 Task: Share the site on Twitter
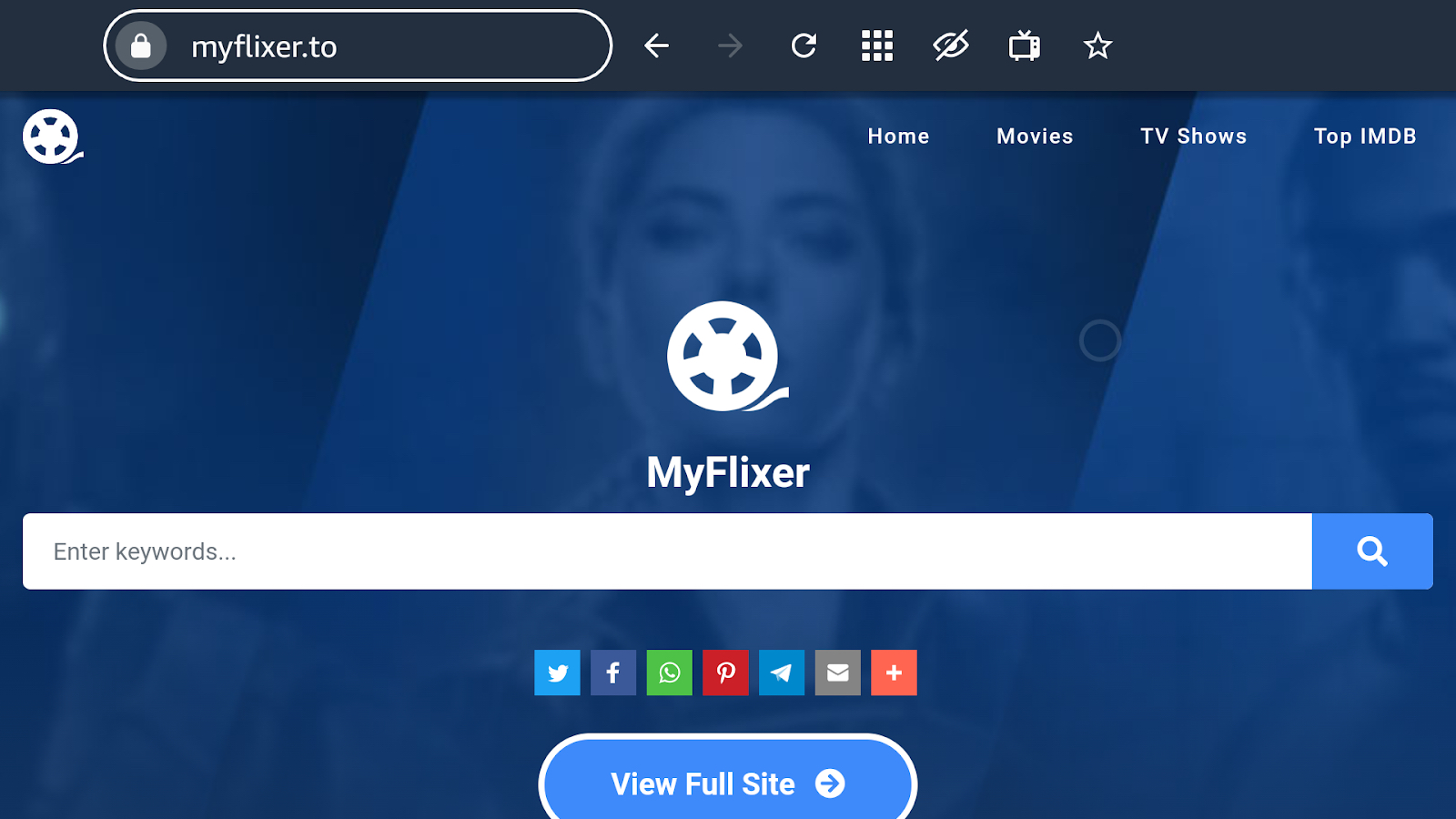pos(557,672)
